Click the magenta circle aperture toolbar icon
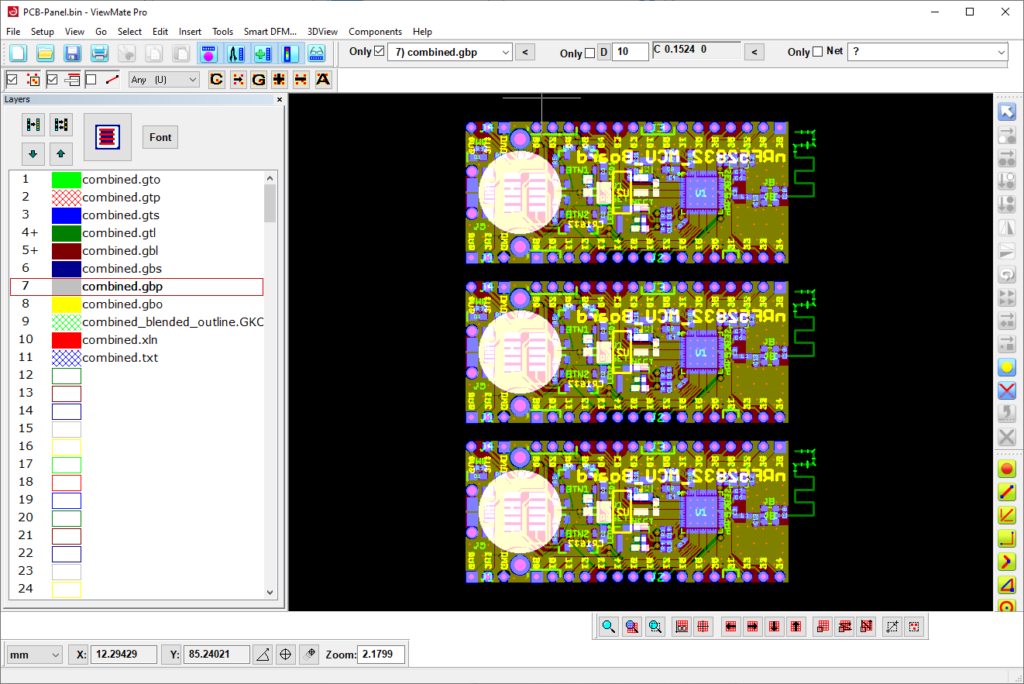The width and height of the screenshot is (1024, 684). tap(208, 54)
